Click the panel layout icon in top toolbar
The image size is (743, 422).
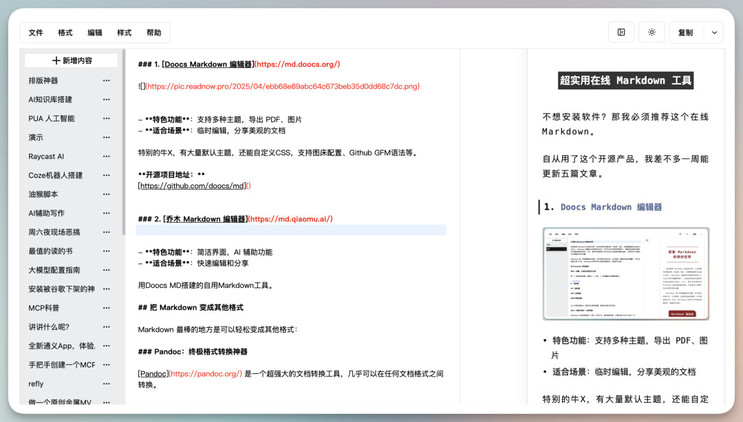pyautogui.click(x=621, y=32)
